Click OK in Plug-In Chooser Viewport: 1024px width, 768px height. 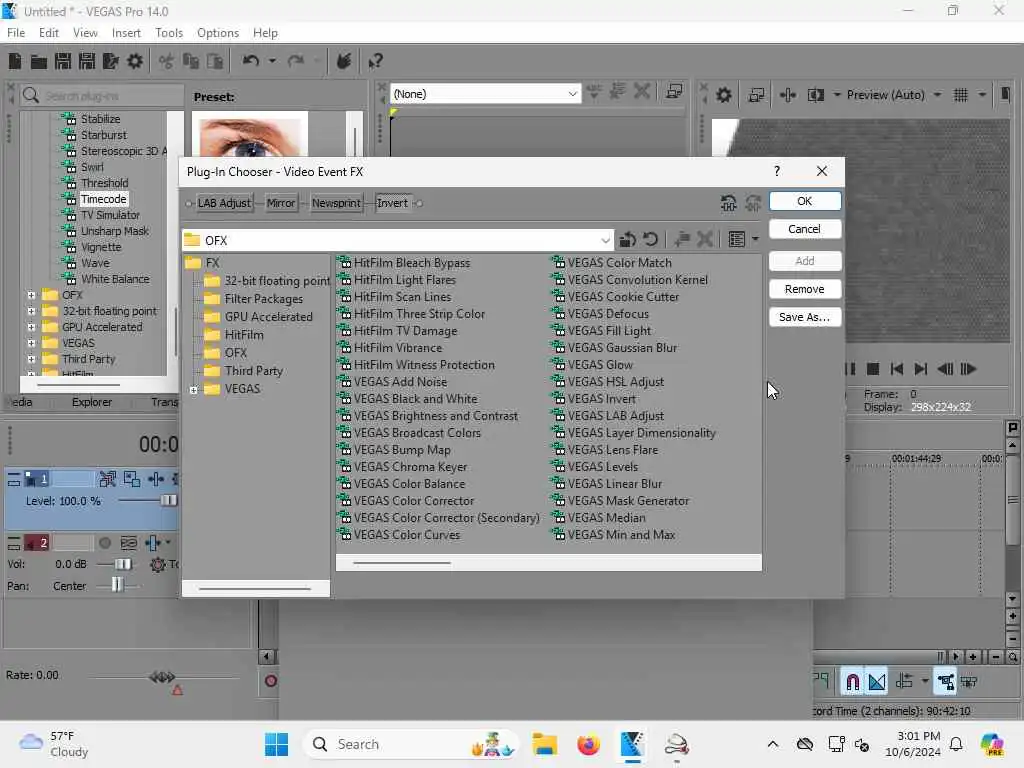pos(805,201)
